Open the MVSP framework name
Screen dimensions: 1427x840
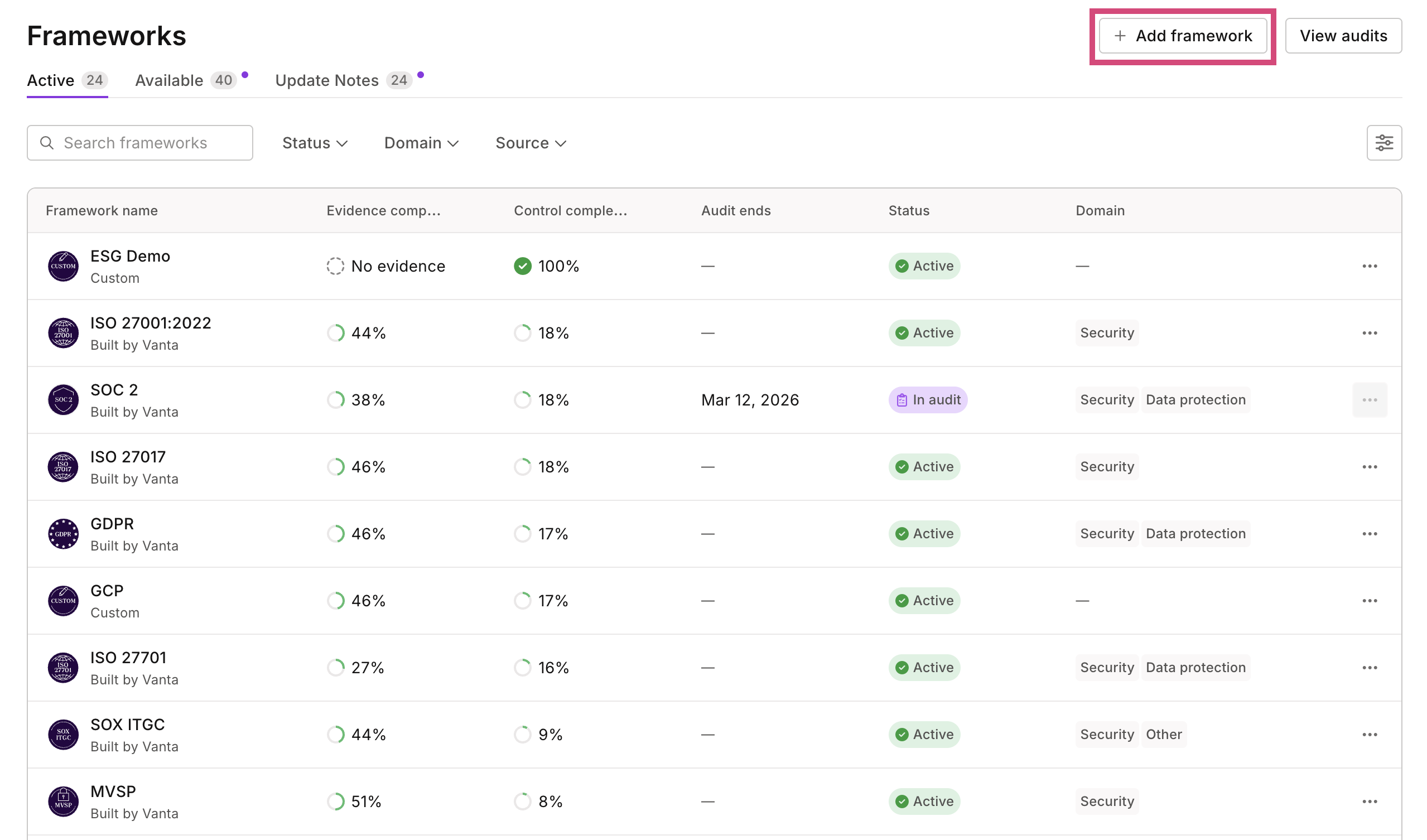click(x=113, y=791)
